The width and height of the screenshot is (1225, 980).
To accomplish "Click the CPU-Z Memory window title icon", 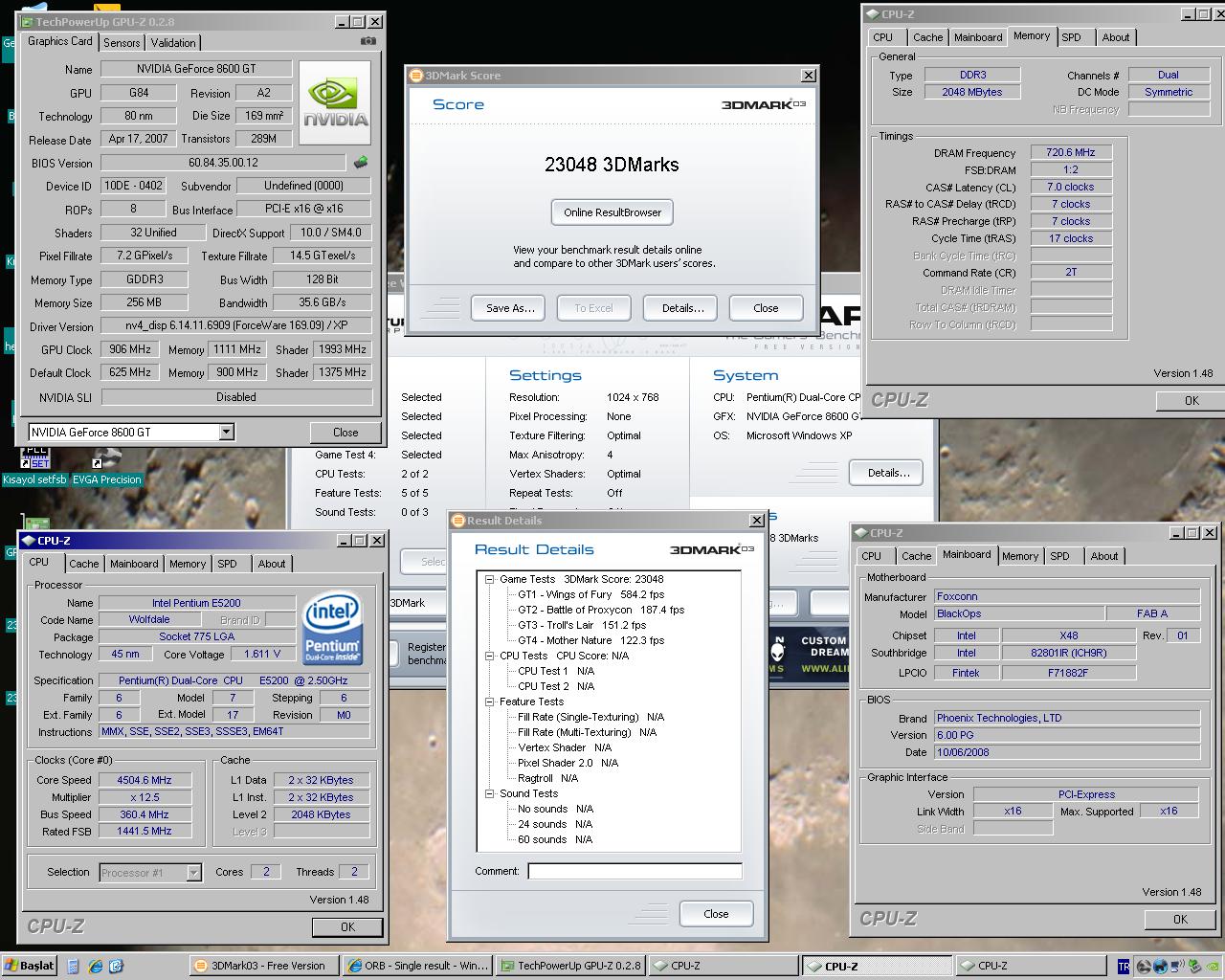I will [x=872, y=14].
